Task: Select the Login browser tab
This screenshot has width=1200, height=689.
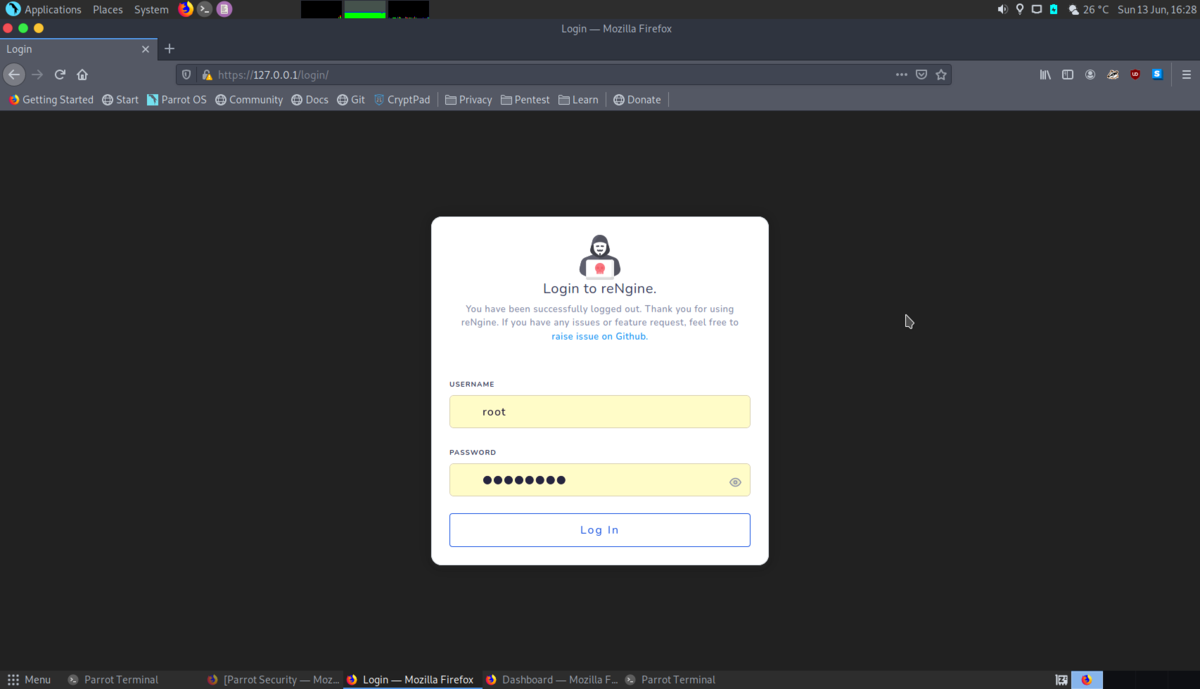Action: [x=78, y=49]
